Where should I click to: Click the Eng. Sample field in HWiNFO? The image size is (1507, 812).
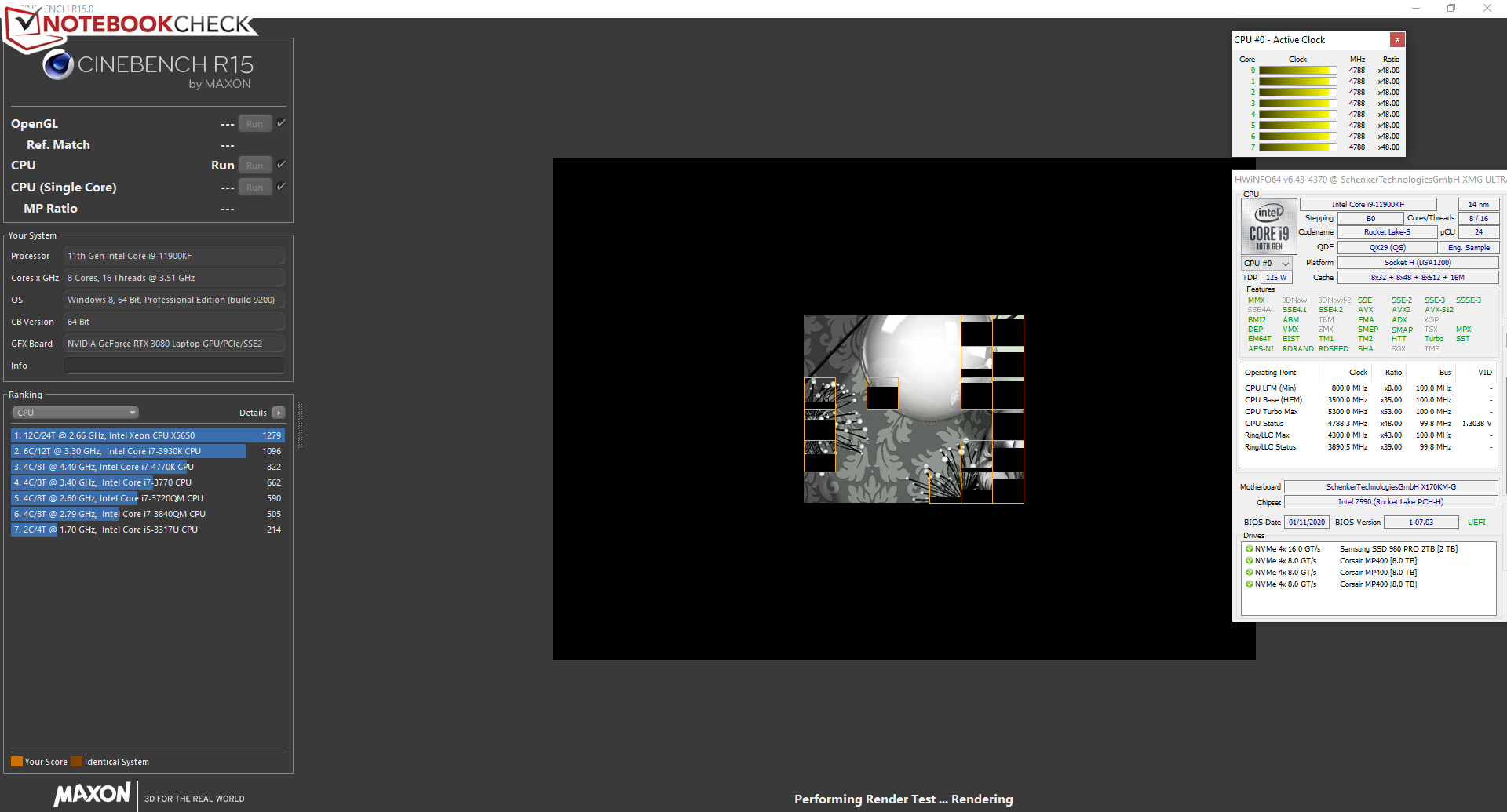click(x=1469, y=248)
